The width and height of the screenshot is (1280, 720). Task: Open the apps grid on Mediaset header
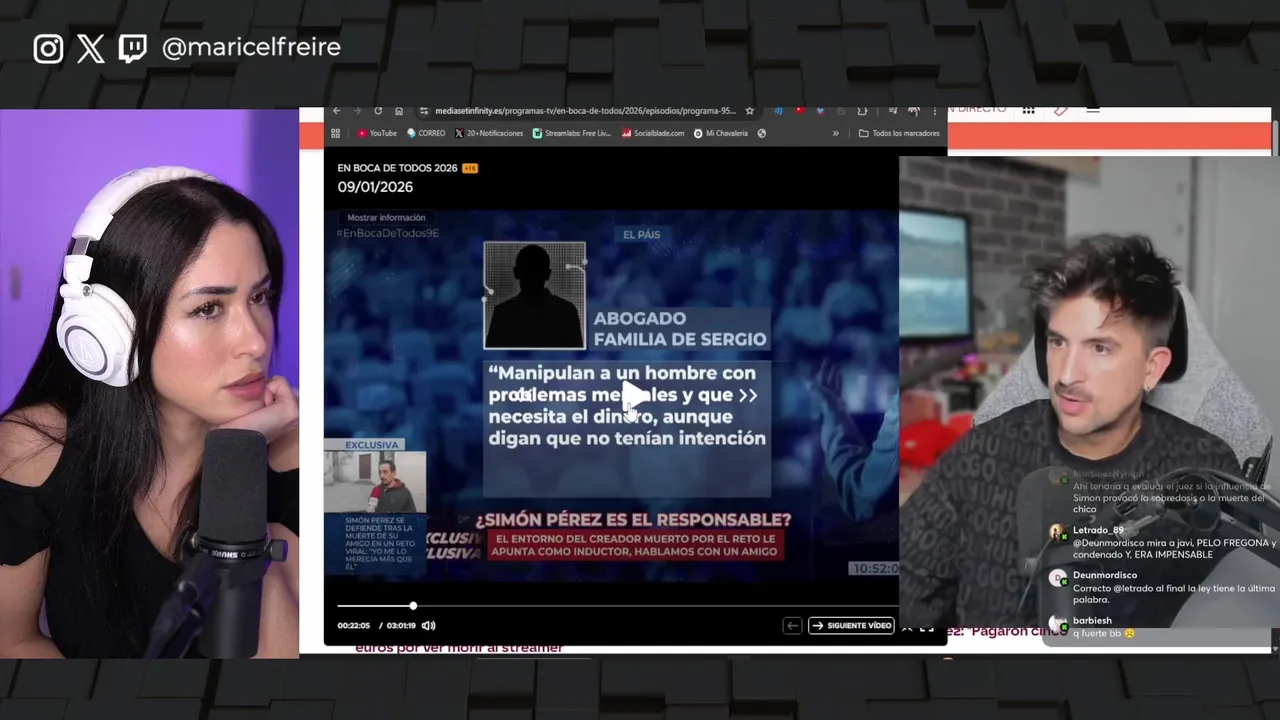point(1028,109)
